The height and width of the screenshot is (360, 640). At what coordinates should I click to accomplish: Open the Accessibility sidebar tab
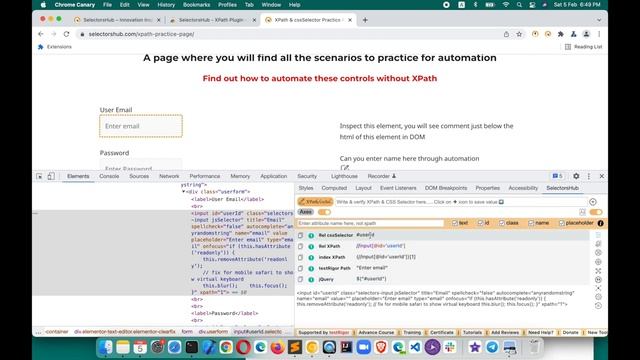coord(523,188)
